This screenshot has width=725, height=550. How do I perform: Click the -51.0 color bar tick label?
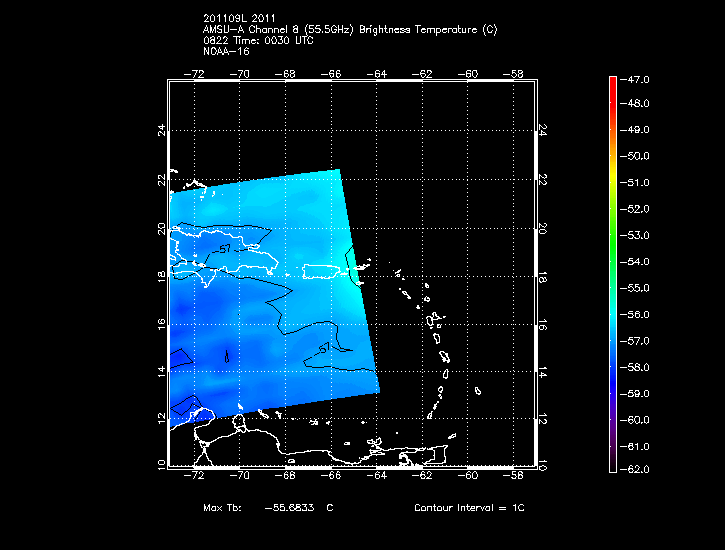tap(636, 183)
